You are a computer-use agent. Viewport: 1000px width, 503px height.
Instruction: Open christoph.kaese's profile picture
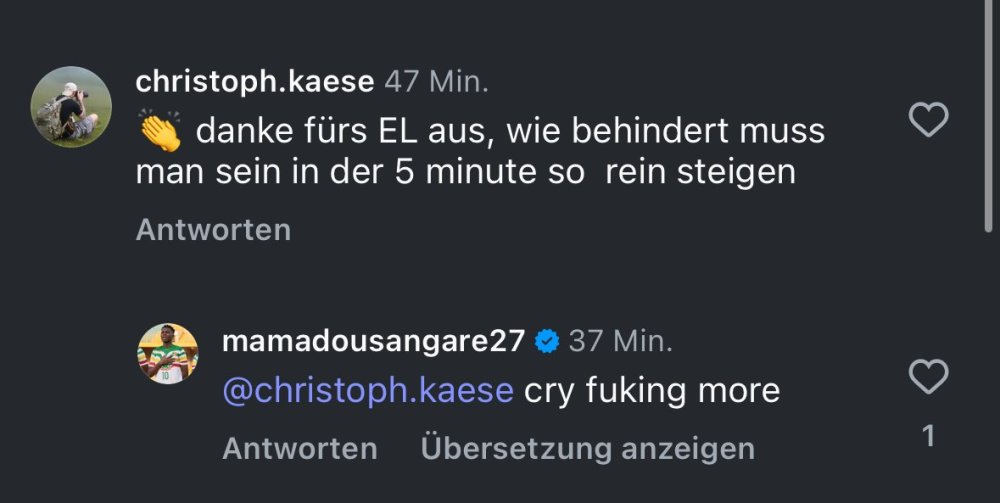pos(71,107)
